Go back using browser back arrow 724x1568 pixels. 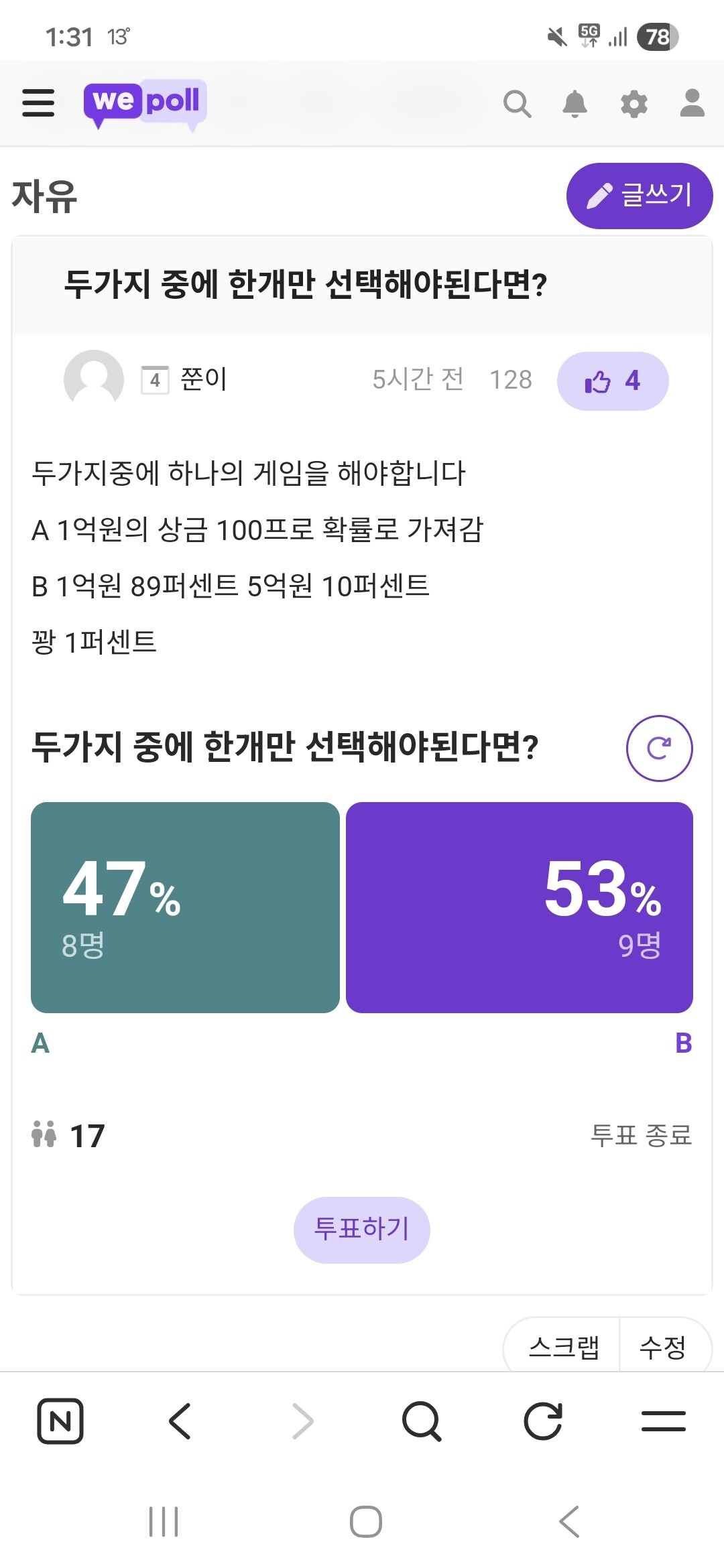(180, 1421)
